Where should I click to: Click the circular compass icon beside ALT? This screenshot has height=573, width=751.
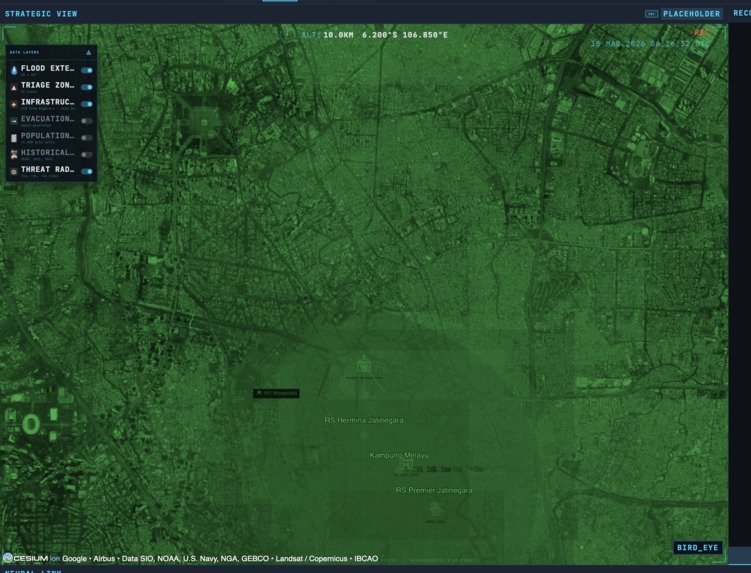click(x=287, y=35)
